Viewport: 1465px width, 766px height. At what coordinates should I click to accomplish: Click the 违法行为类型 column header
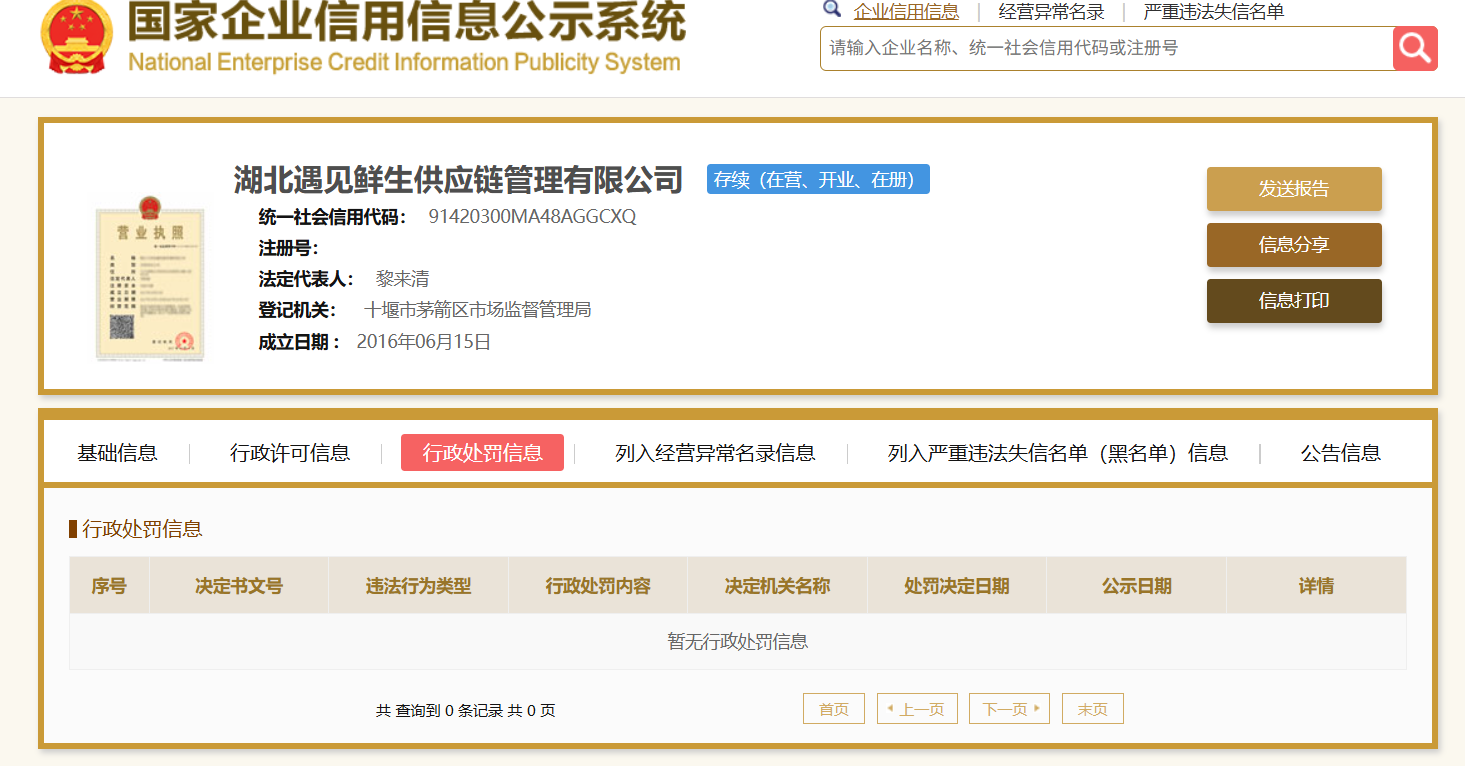coord(418,586)
